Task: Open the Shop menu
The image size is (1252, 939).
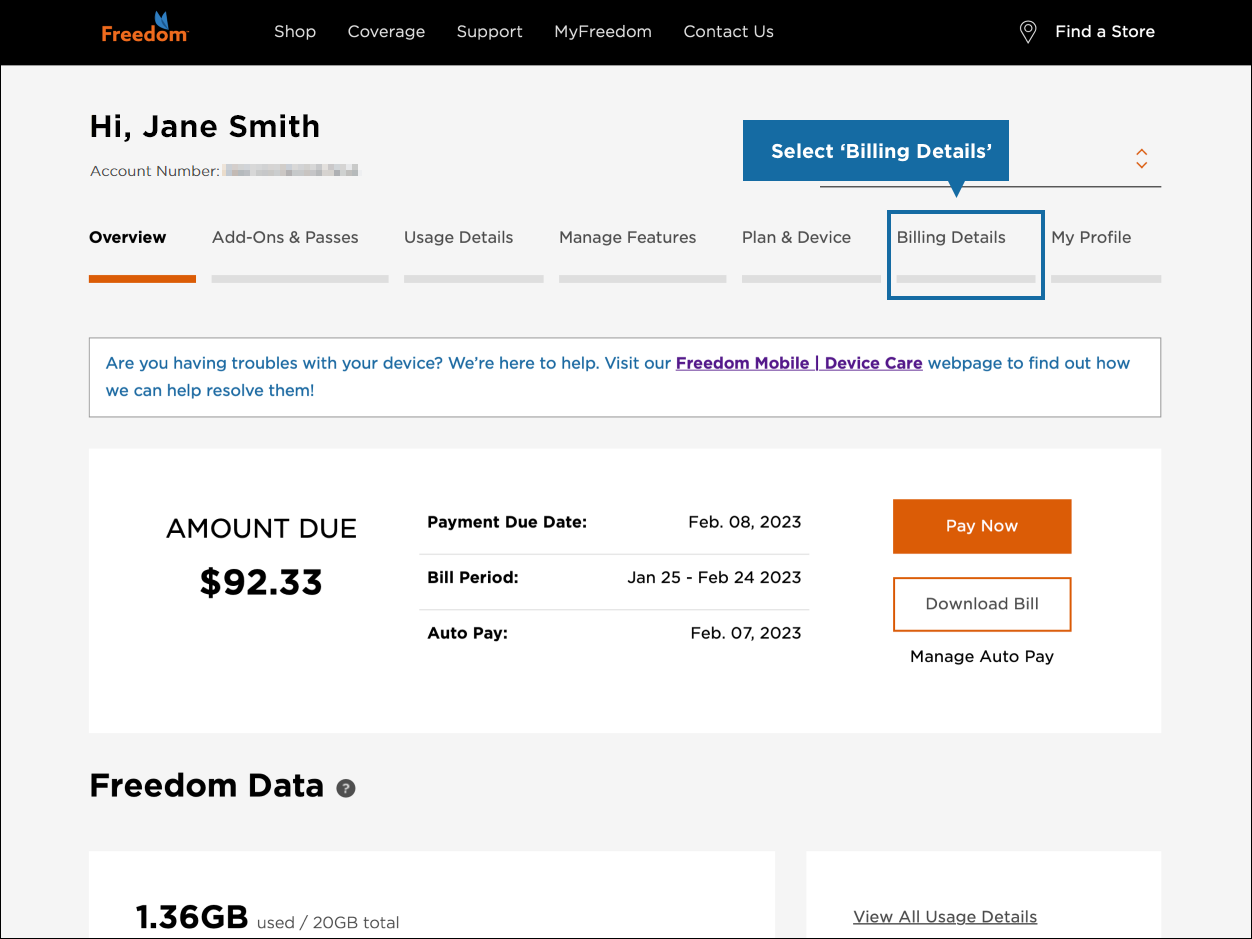Action: click(x=295, y=31)
